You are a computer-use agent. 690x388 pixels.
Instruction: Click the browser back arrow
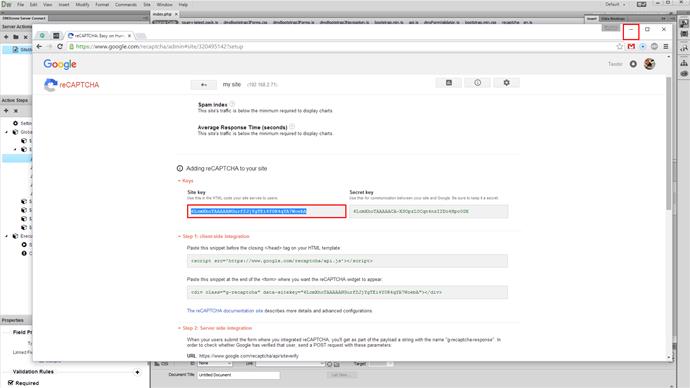point(39,46)
